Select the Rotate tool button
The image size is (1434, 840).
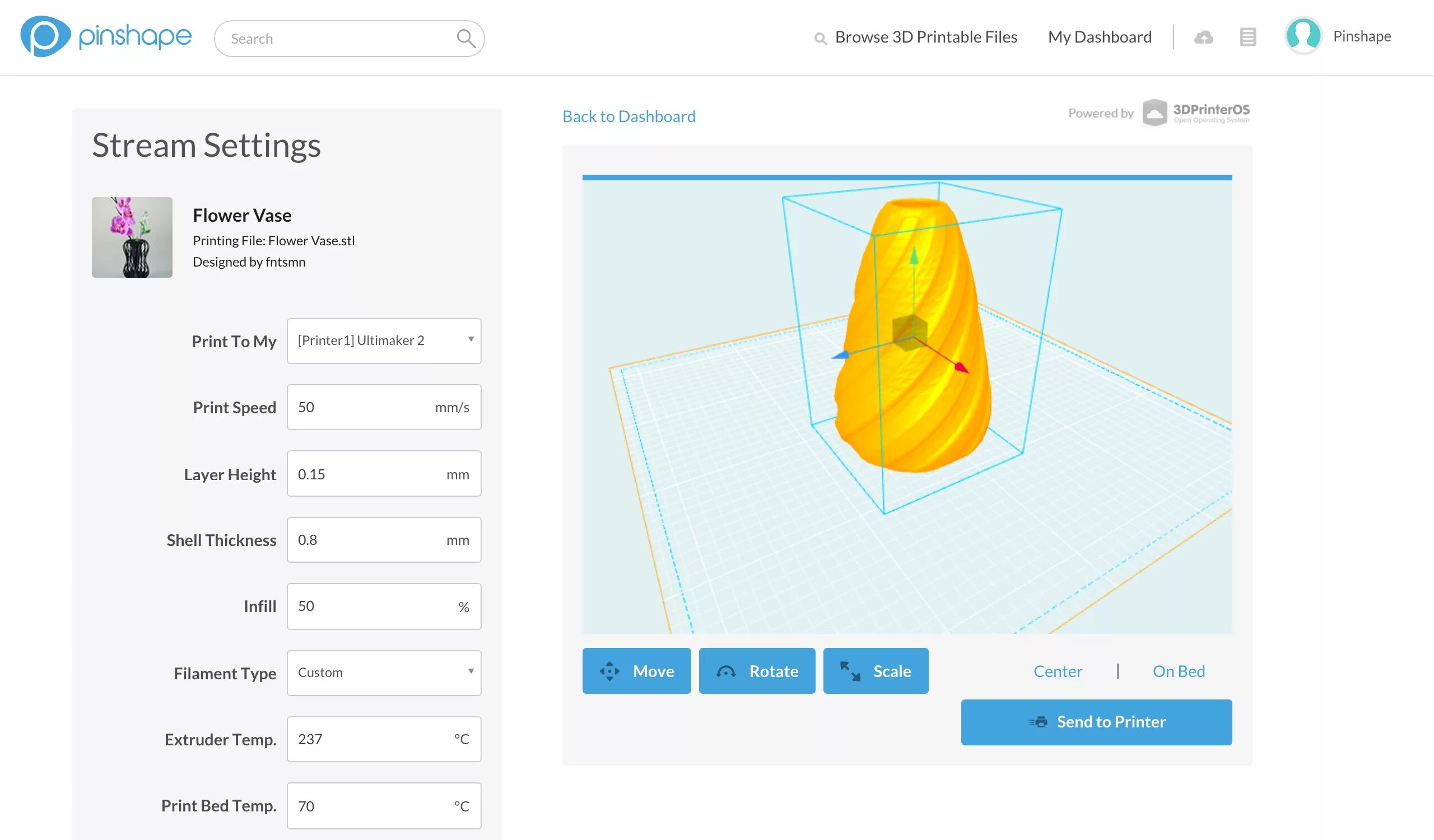[757, 671]
